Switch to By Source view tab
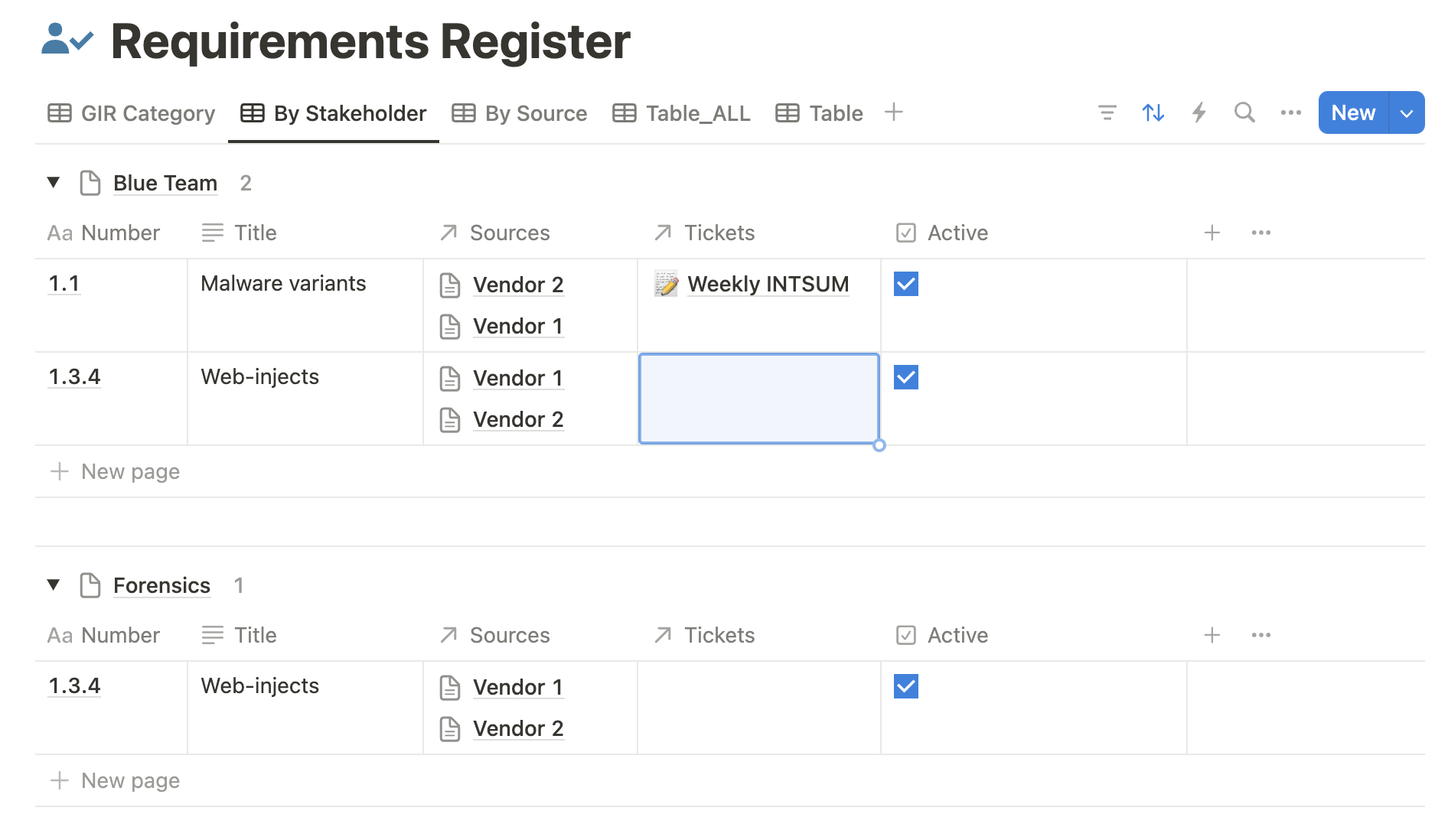This screenshot has width=1448, height=840. 520,113
